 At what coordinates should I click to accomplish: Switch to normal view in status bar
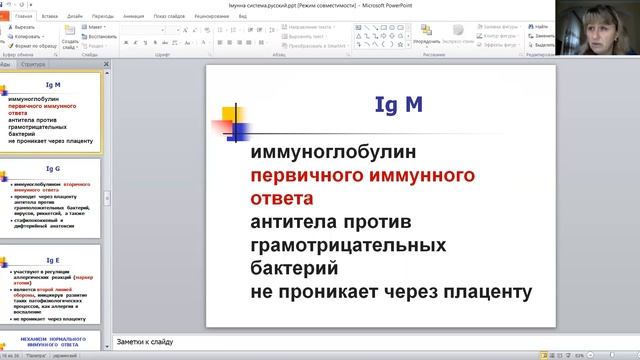click(544, 356)
